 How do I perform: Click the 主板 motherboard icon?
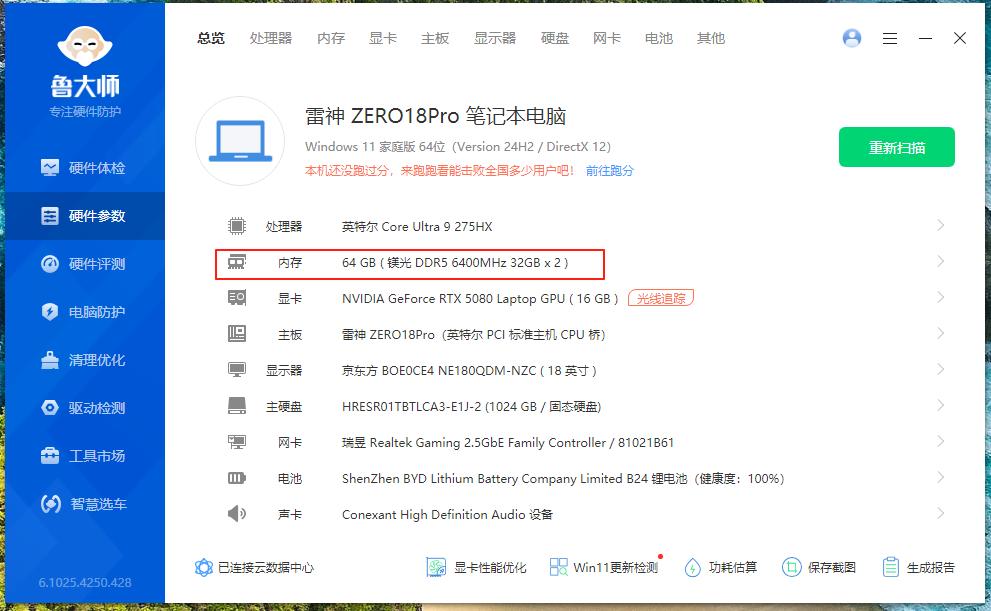tap(237, 334)
